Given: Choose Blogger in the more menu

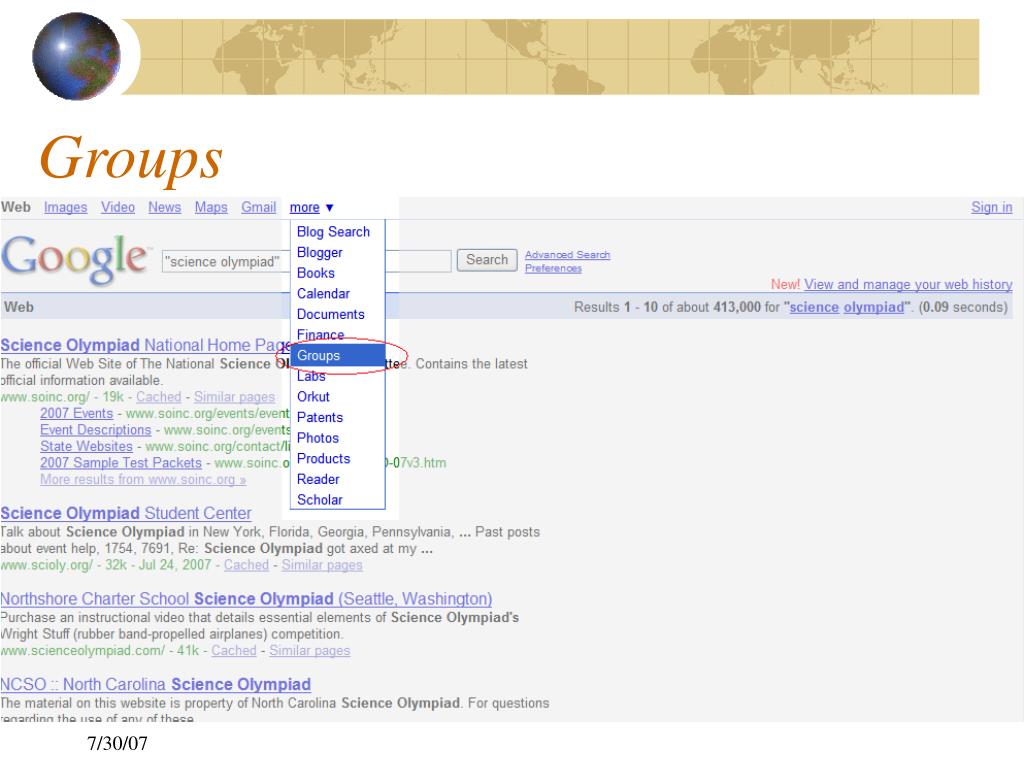Looking at the screenshot, I should (x=319, y=253).
